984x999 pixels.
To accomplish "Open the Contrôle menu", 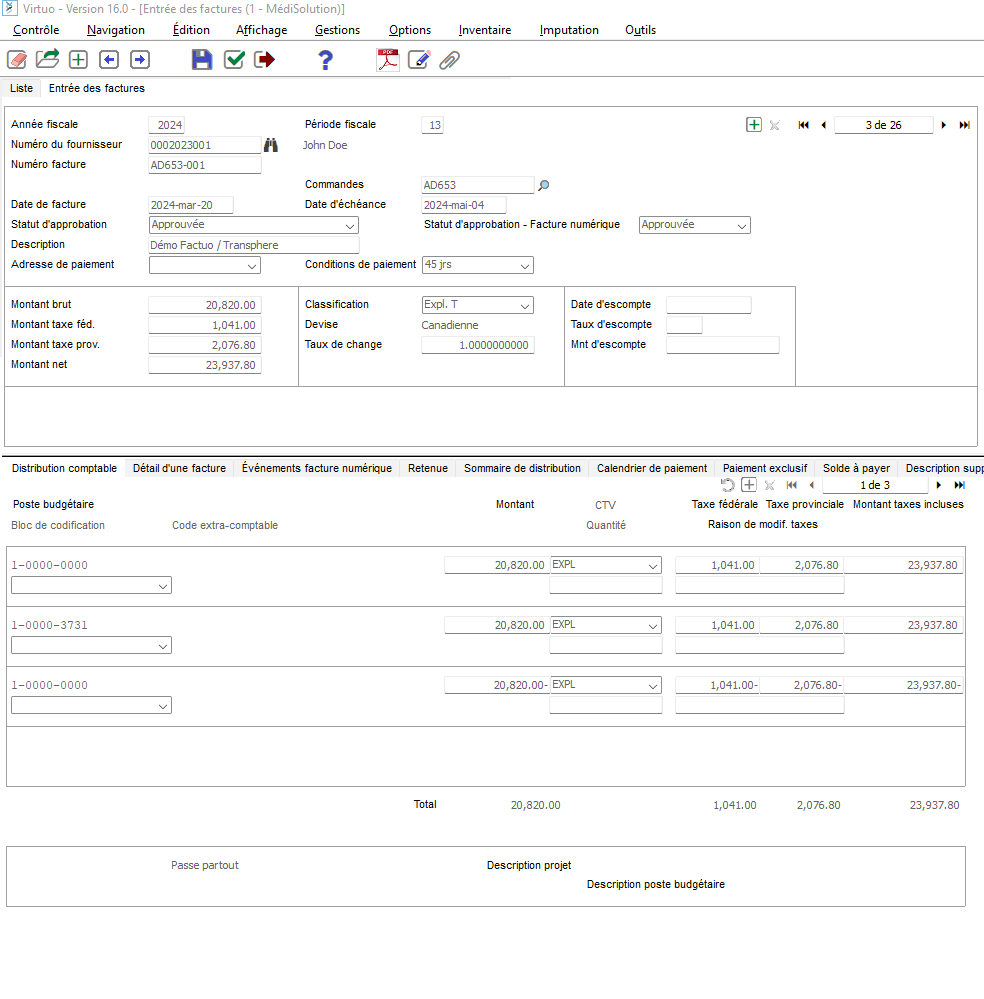I will click(x=36, y=30).
